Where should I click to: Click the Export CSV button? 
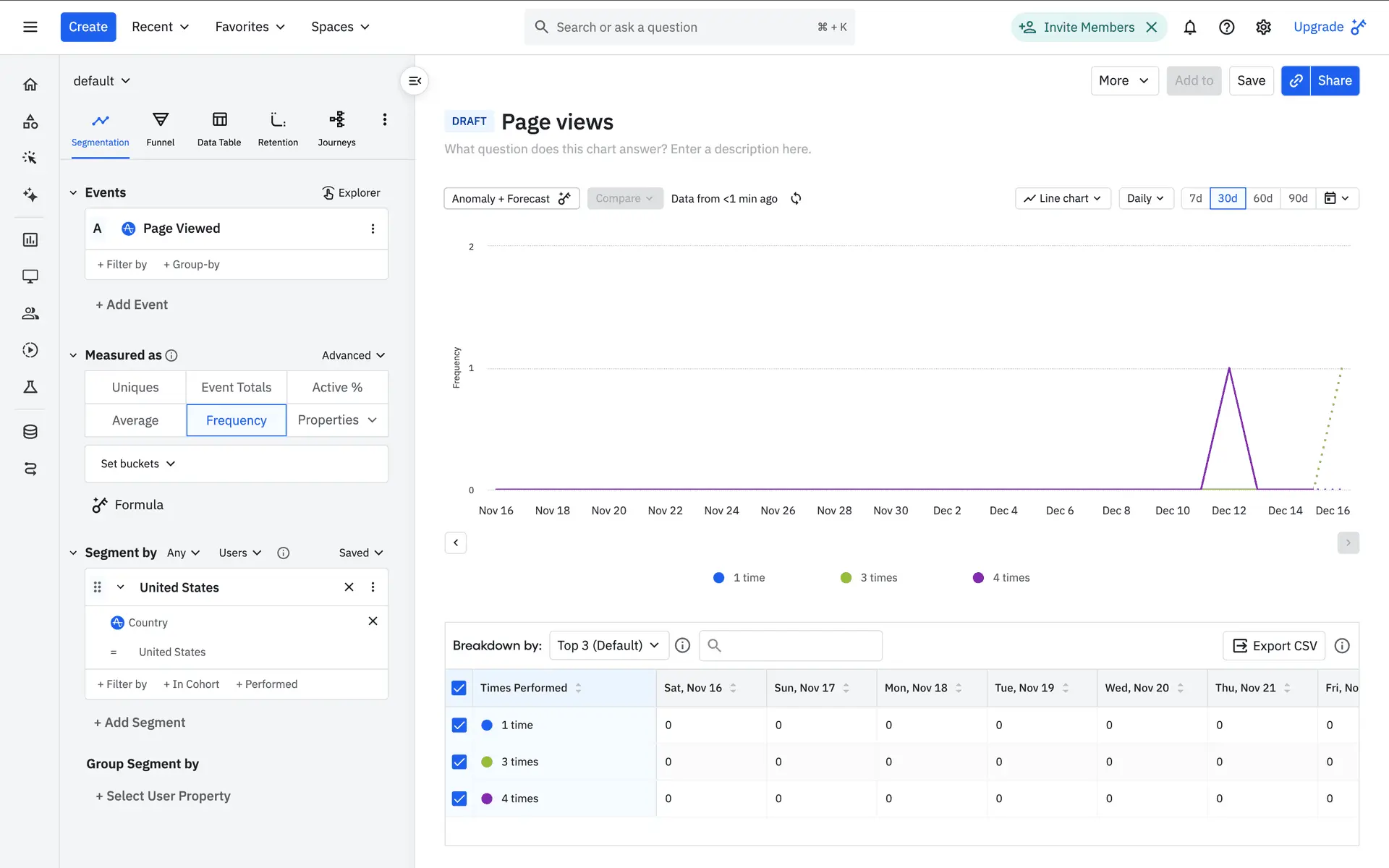click(x=1274, y=645)
